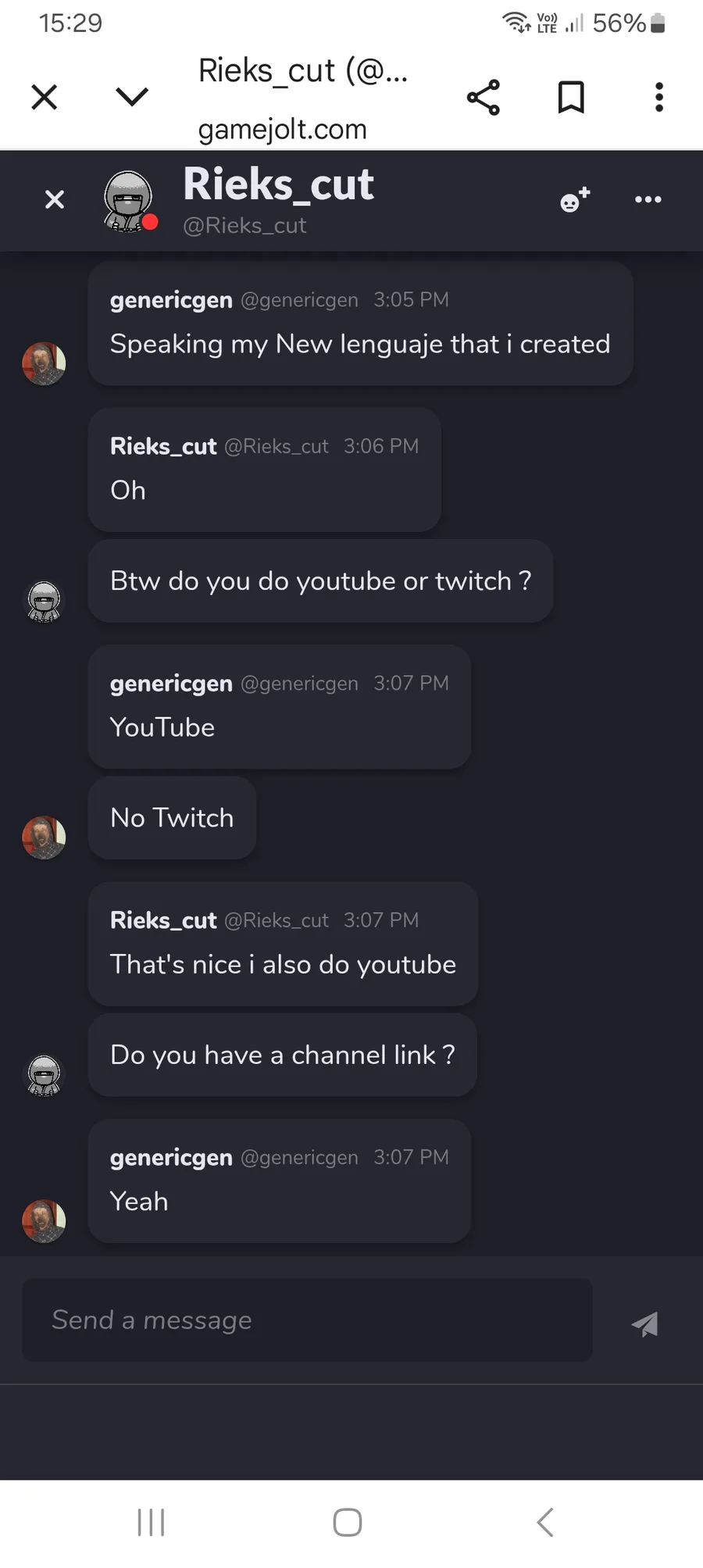Close the browser custom tab

[45, 98]
